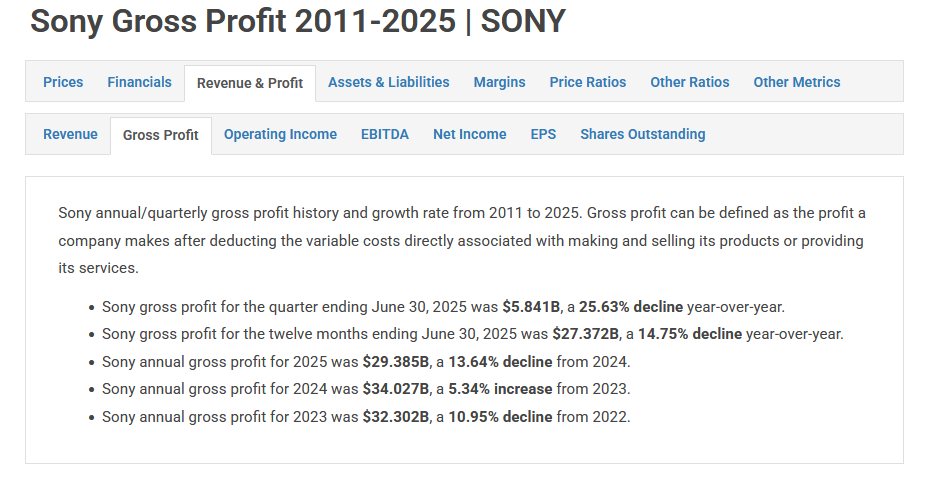This screenshot has width=939, height=494.
Task: Select the Revenue sub-tab
Action: [x=70, y=134]
